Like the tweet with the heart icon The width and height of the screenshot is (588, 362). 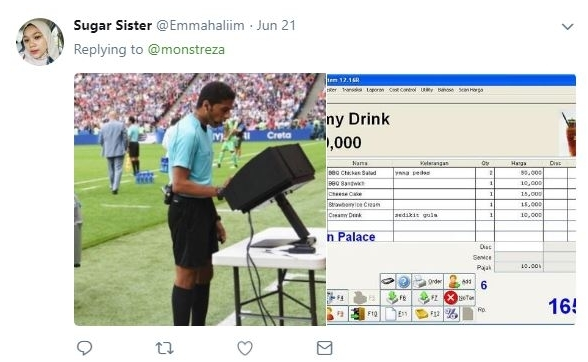coord(245,348)
